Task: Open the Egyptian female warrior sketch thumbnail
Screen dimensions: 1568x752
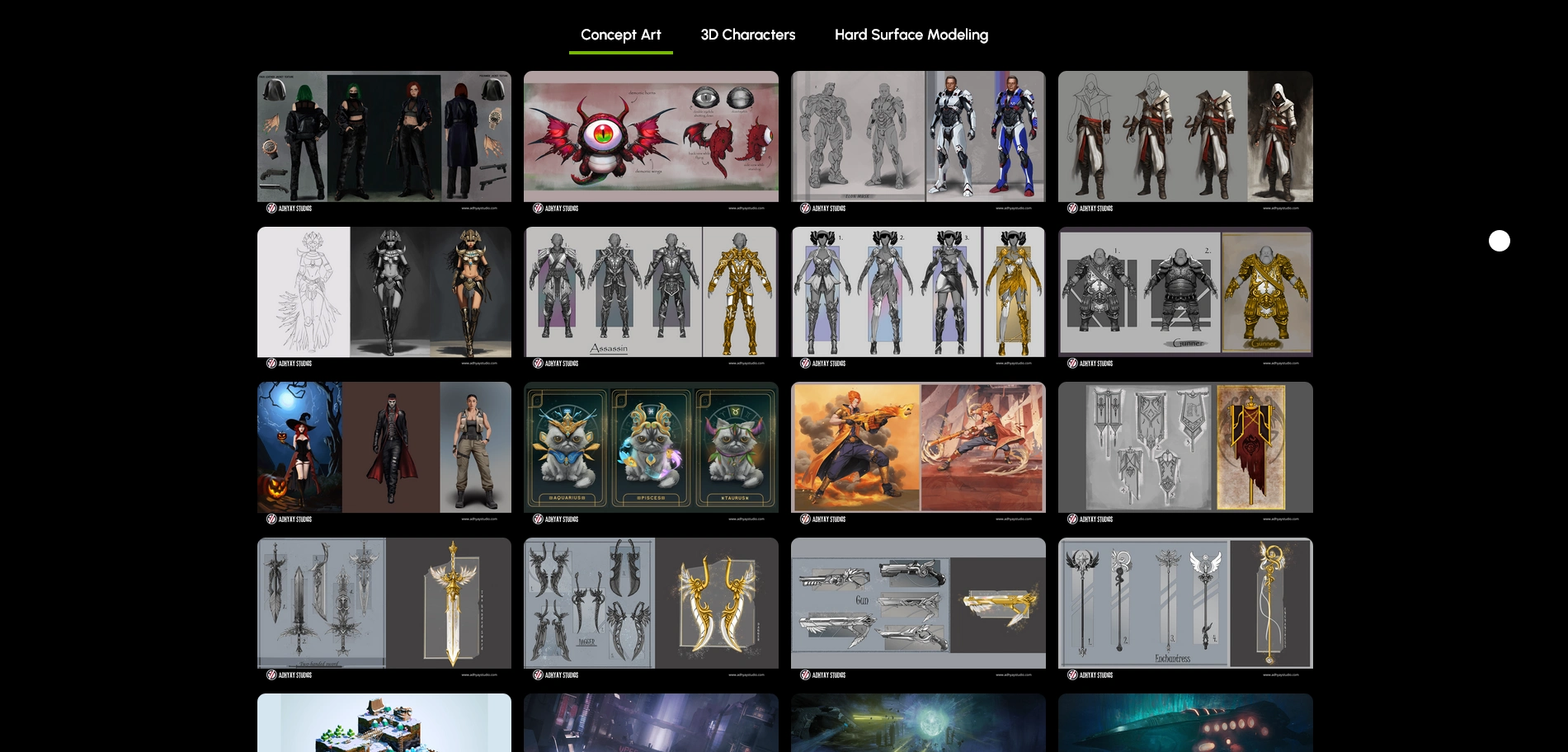Action: 384,298
